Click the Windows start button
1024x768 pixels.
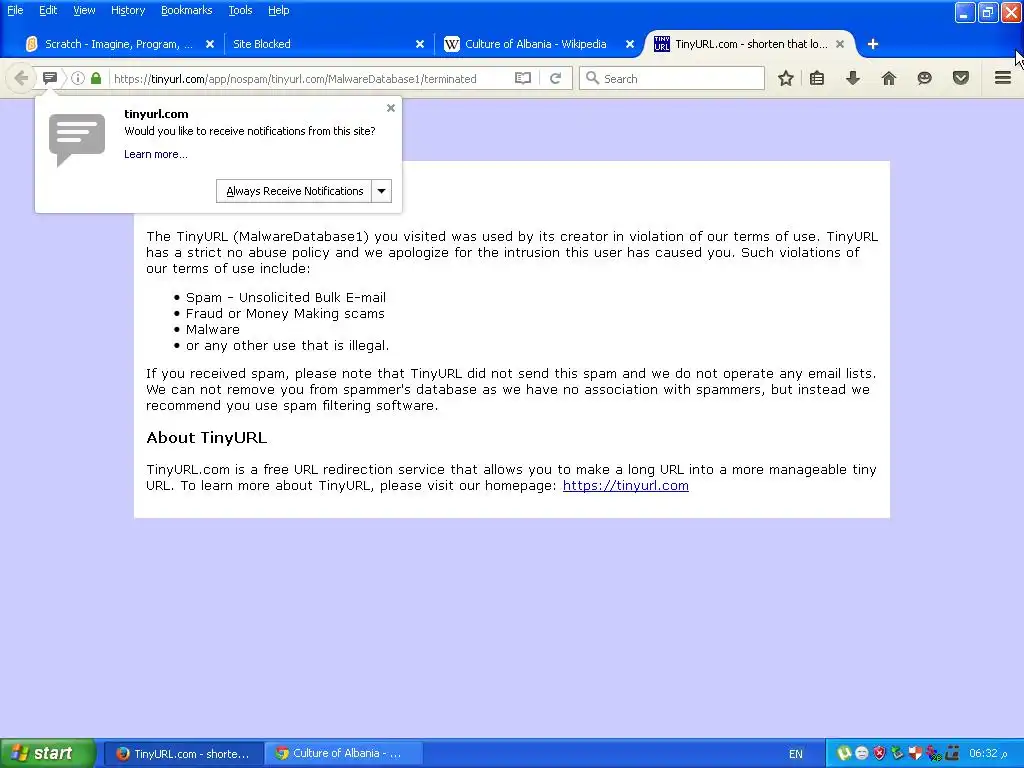tap(48, 754)
